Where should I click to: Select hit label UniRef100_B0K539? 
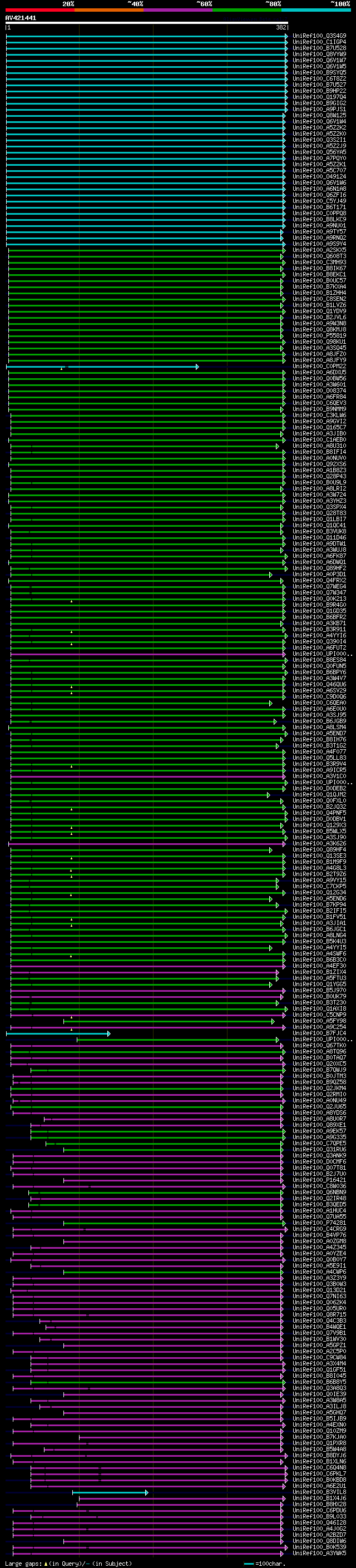pyautogui.click(x=319, y=1547)
